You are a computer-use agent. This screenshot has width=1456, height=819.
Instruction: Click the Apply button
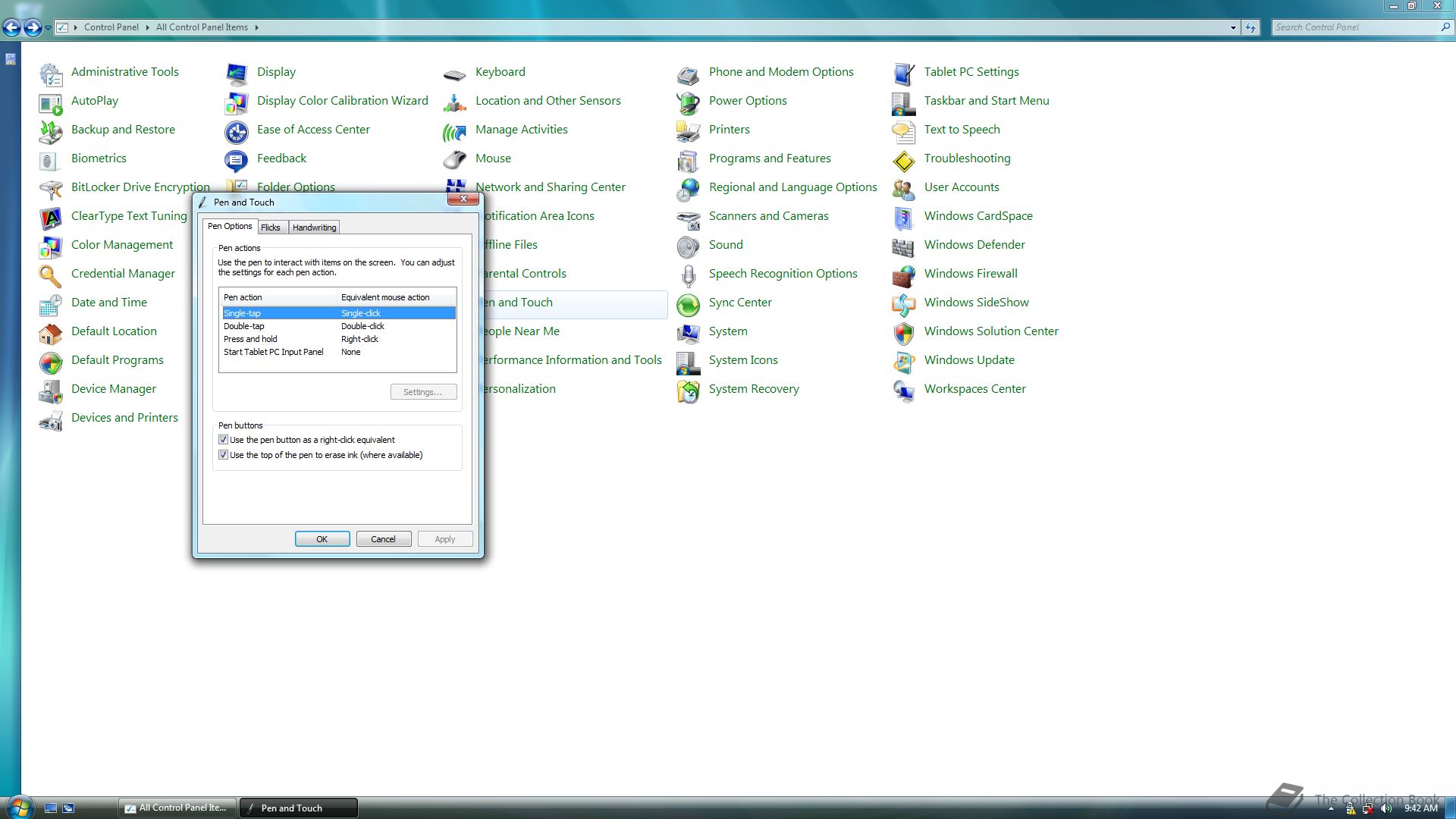[445, 539]
